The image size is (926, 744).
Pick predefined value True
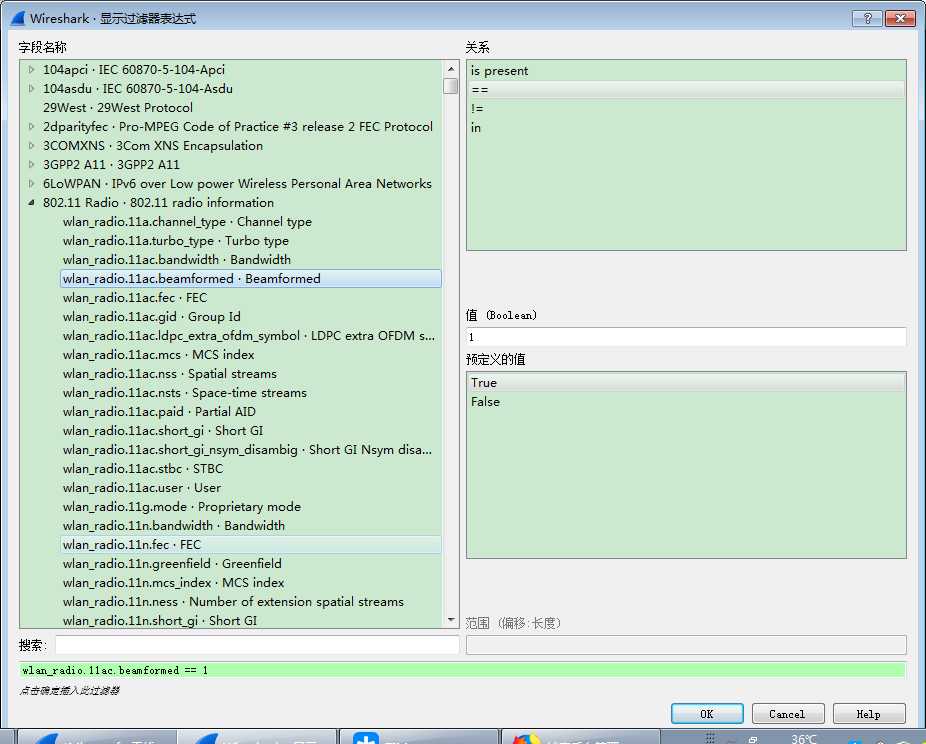click(x=686, y=383)
